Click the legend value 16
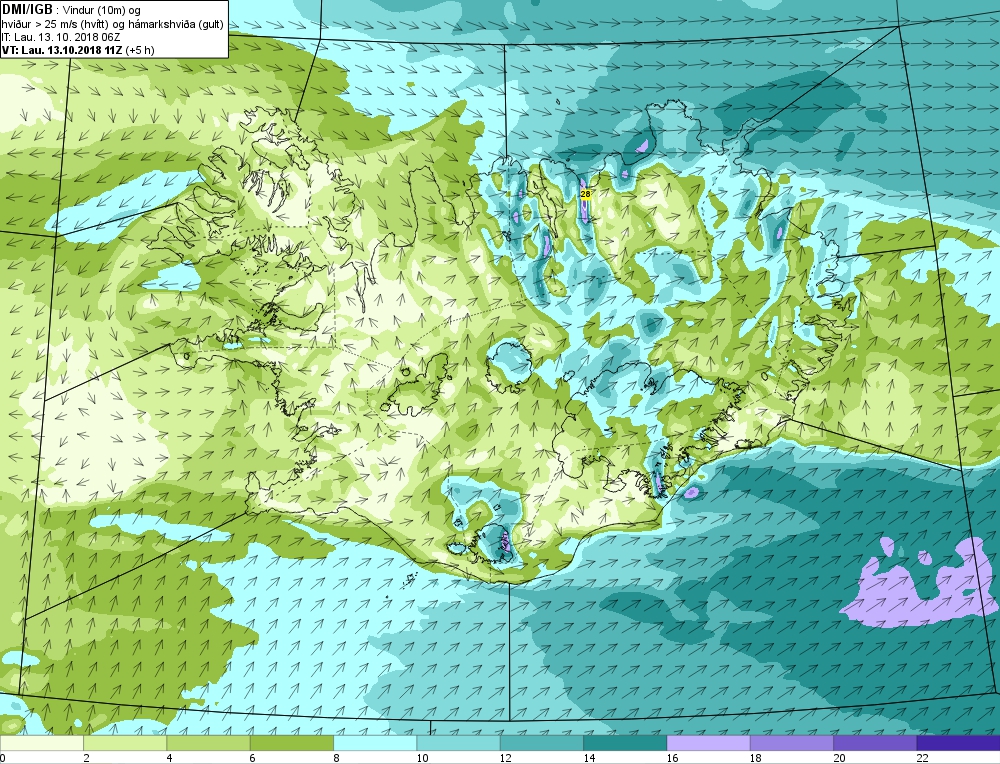 672,758
